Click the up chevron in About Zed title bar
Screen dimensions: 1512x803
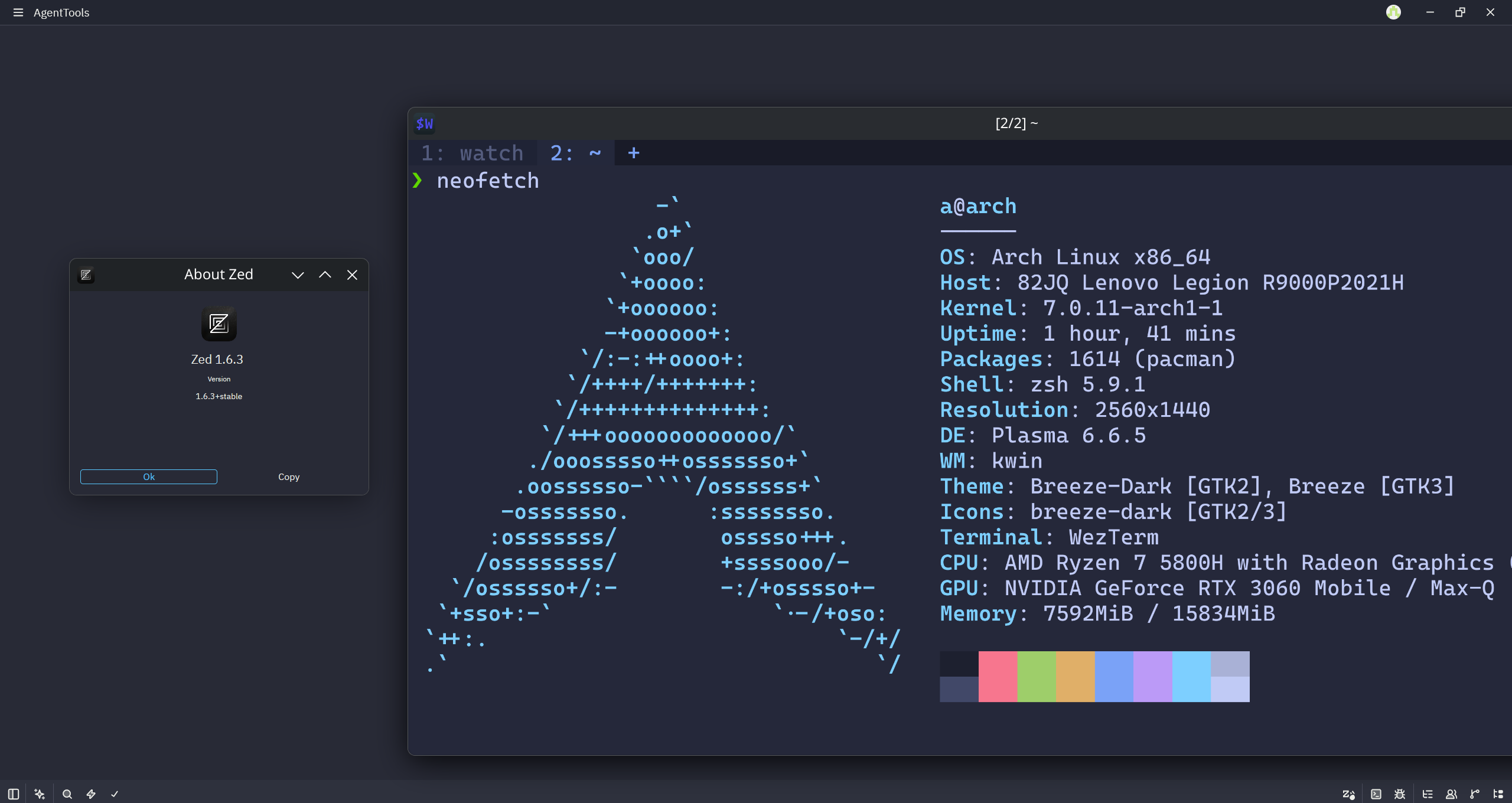[x=325, y=275]
